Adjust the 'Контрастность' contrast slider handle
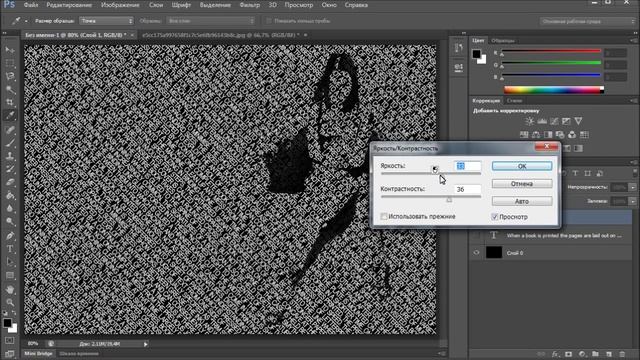The width and height of the screenshot is (640, 360). (x=449, y=200)
